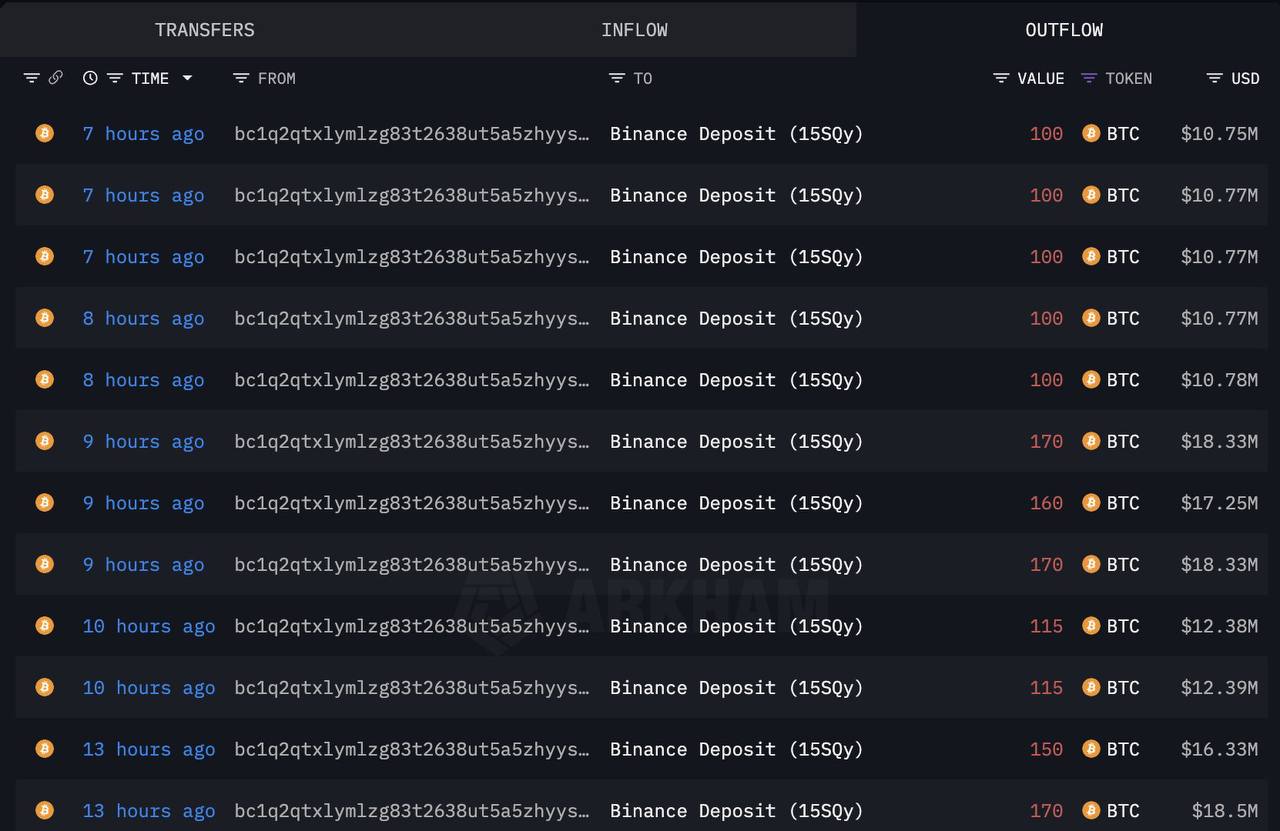Open the purple TOKEN filter icon
The image size is (1280, 831).
point(1089,78)
